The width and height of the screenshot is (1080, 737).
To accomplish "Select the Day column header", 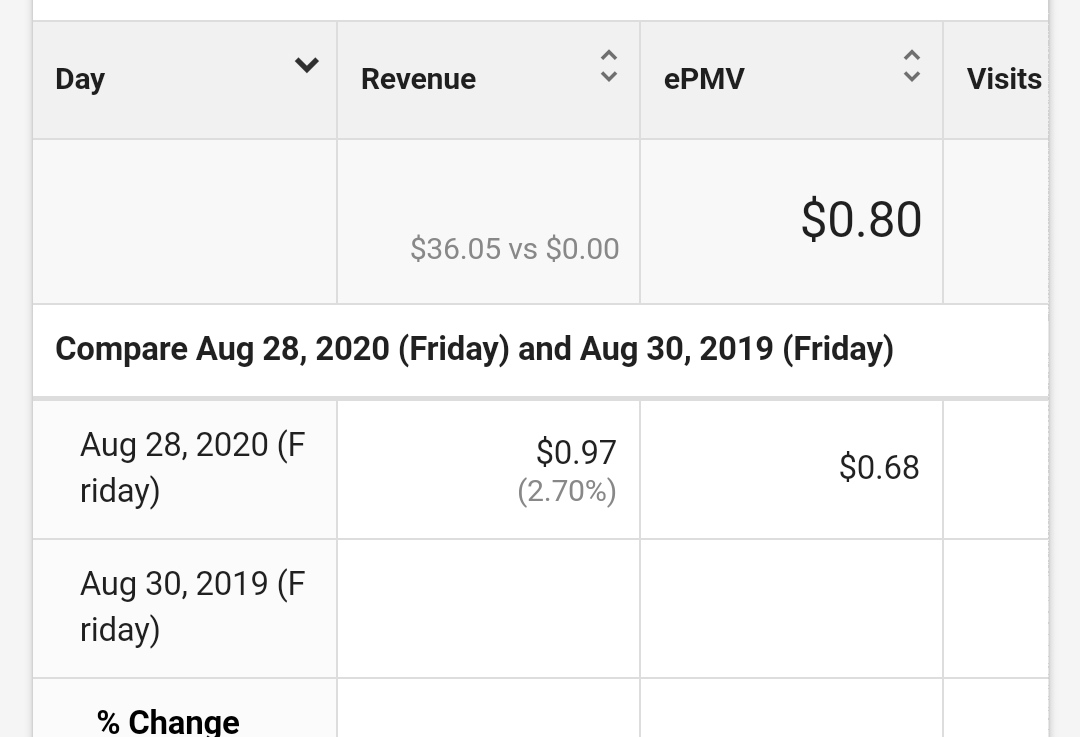I will pyautogui.click(x=185, y=80).
